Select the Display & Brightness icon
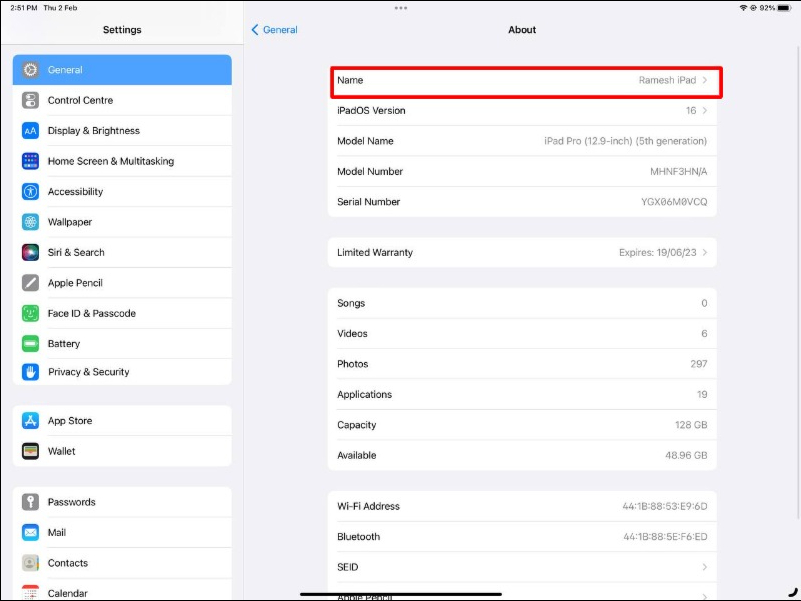The width and height of the screenshot is (801, 601). coord(30,130)
